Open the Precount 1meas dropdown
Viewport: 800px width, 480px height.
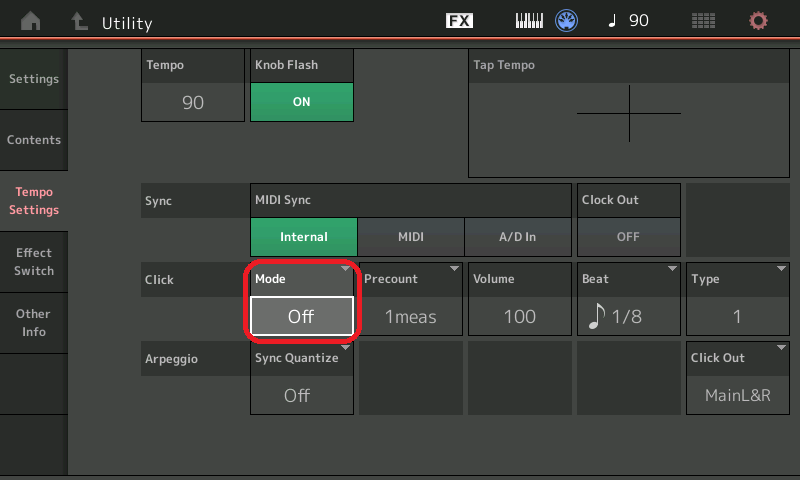(x=410, y=316)
